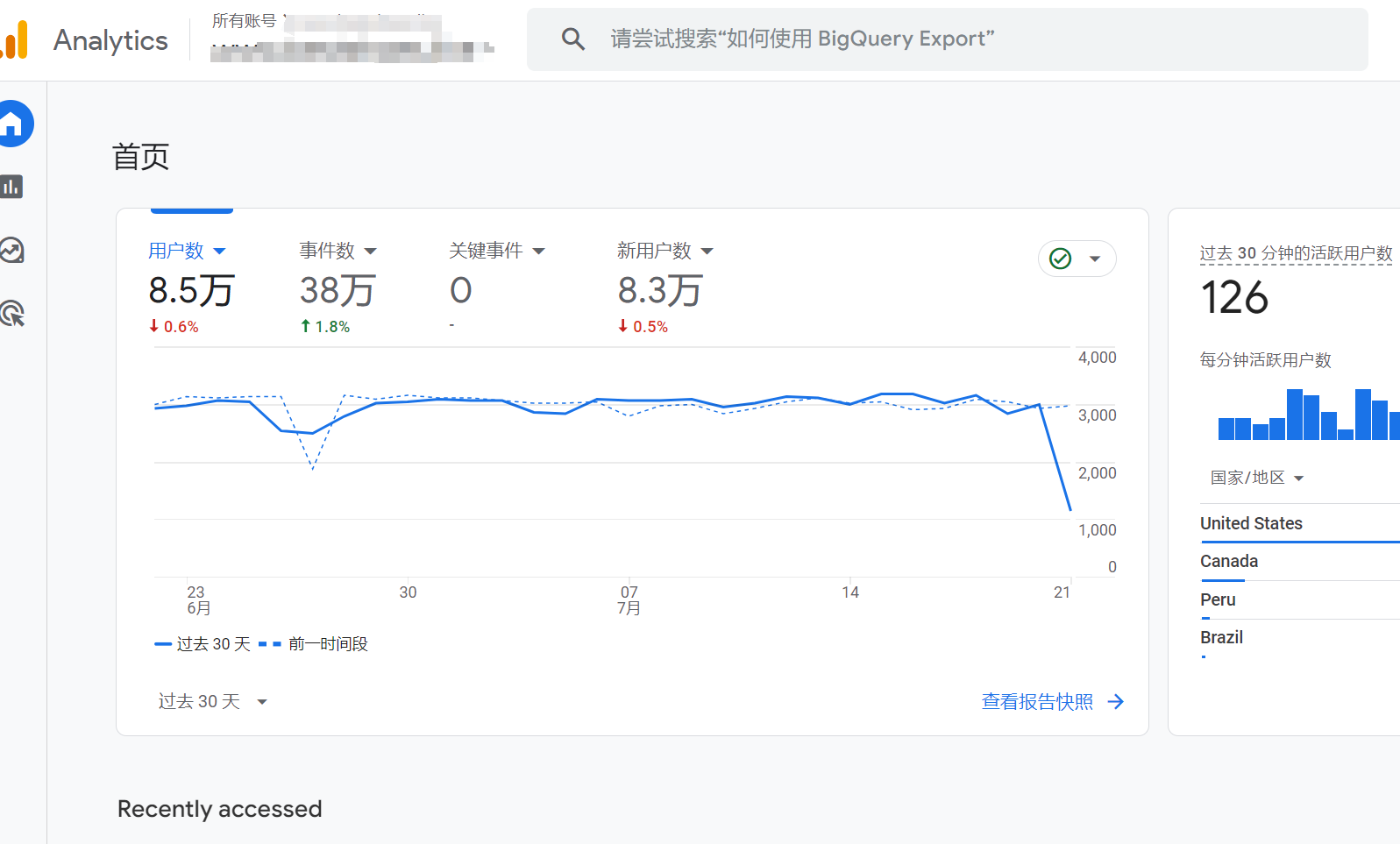1400x844 pixels.
Task: Click the arrow next to 查看报告快照
Action: pos(1116,701)
